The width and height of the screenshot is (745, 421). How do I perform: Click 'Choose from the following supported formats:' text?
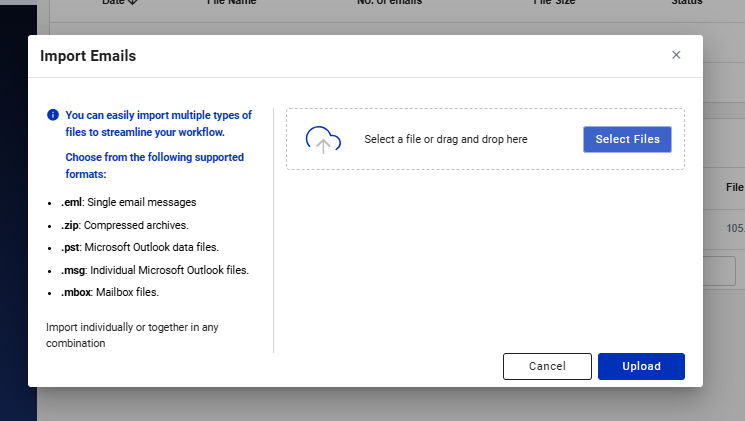[154, 166]
